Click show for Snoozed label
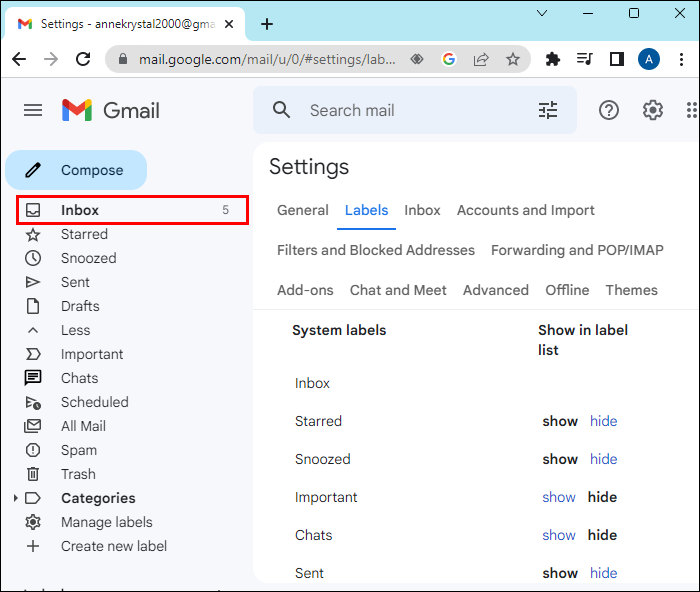This screenshot has width=700, height=592. tap(560, 459)
